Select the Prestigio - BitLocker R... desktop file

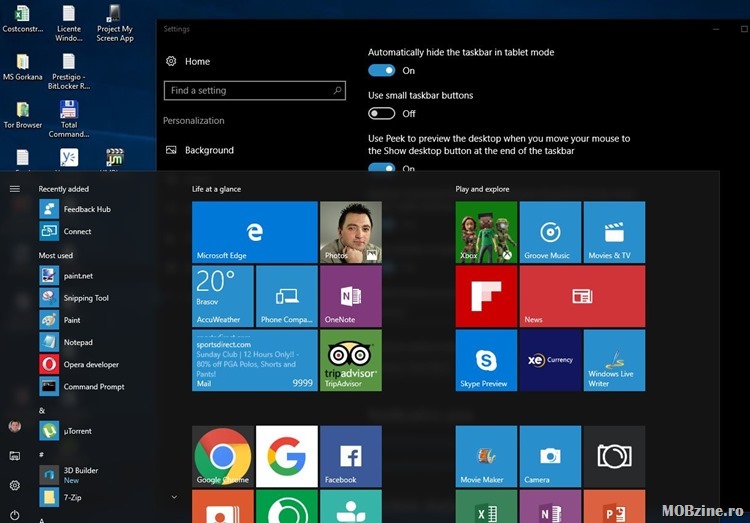[69, 72]
